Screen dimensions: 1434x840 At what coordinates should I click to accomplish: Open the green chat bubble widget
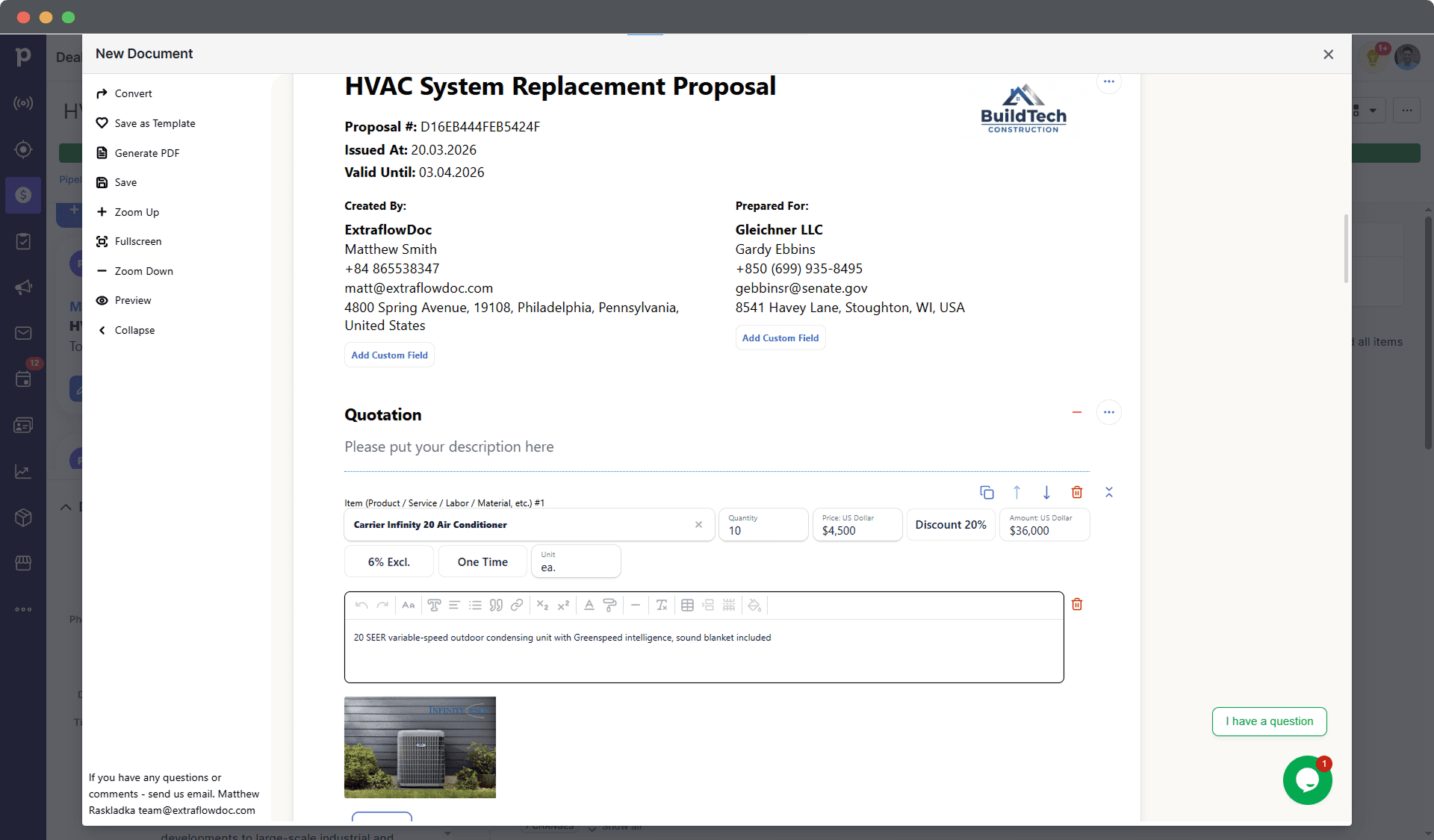pos(1307,780)
